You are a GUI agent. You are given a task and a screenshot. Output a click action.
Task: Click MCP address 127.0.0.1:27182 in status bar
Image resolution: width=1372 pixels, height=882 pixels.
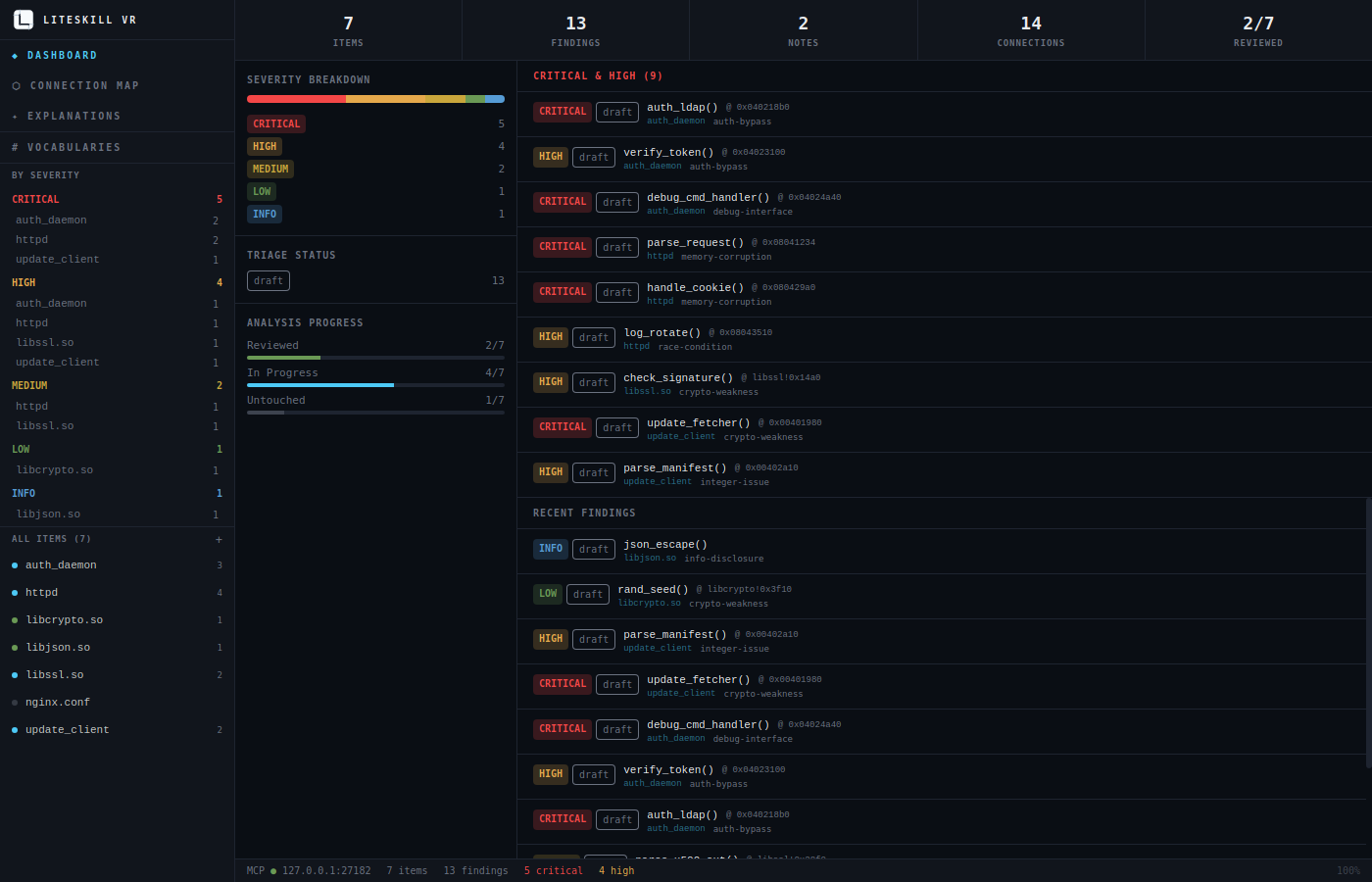(326, 871)
